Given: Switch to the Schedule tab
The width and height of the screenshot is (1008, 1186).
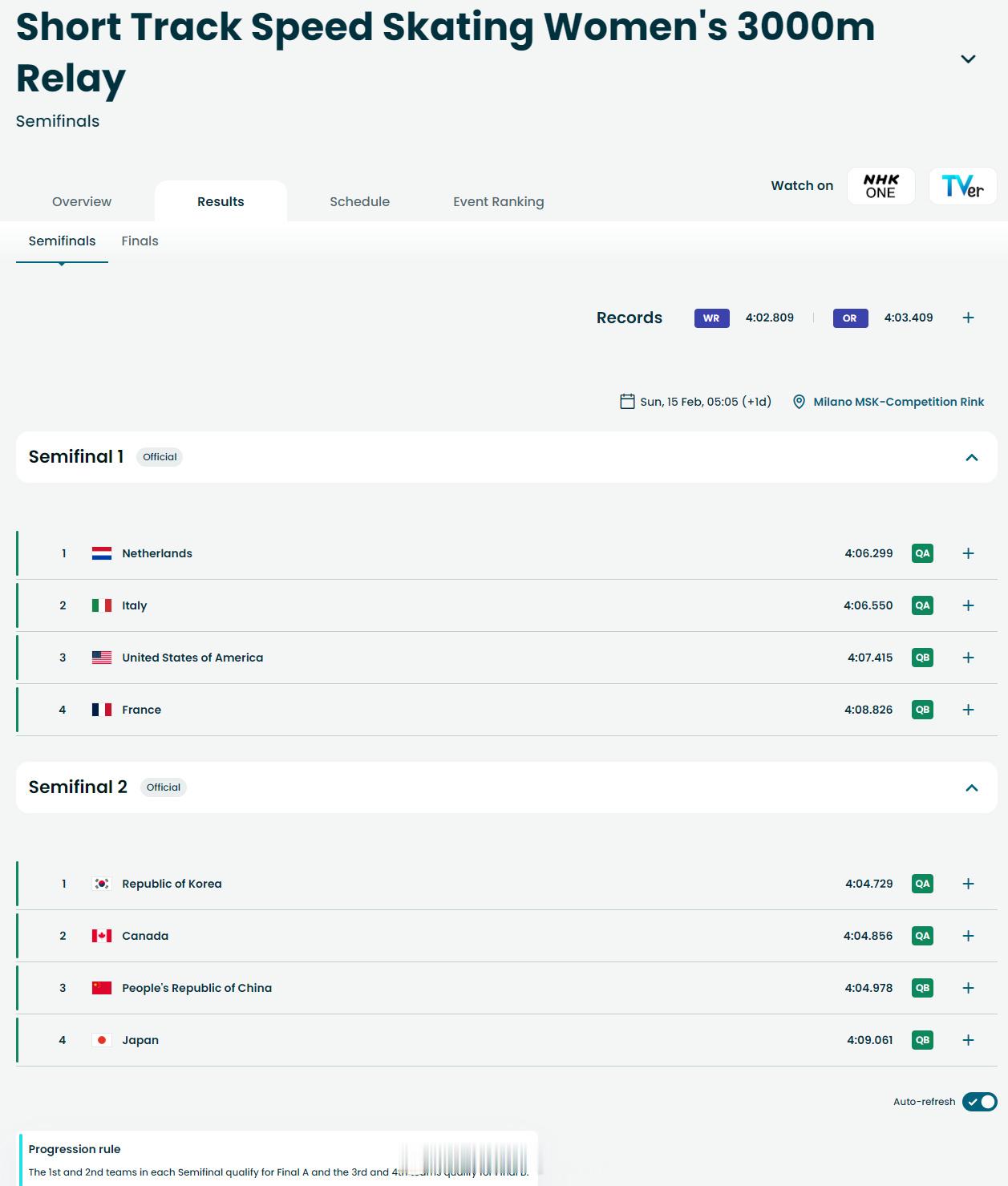Looking at the screenshot, I should coord(359,202).
